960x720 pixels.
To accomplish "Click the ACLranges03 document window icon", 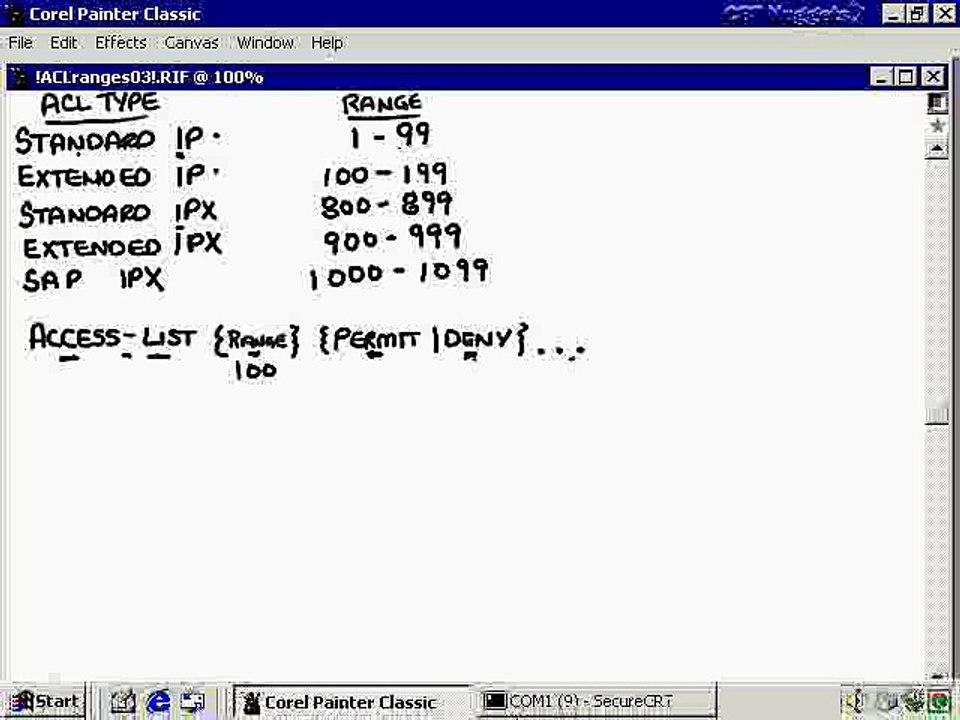I will click(20, 78).
